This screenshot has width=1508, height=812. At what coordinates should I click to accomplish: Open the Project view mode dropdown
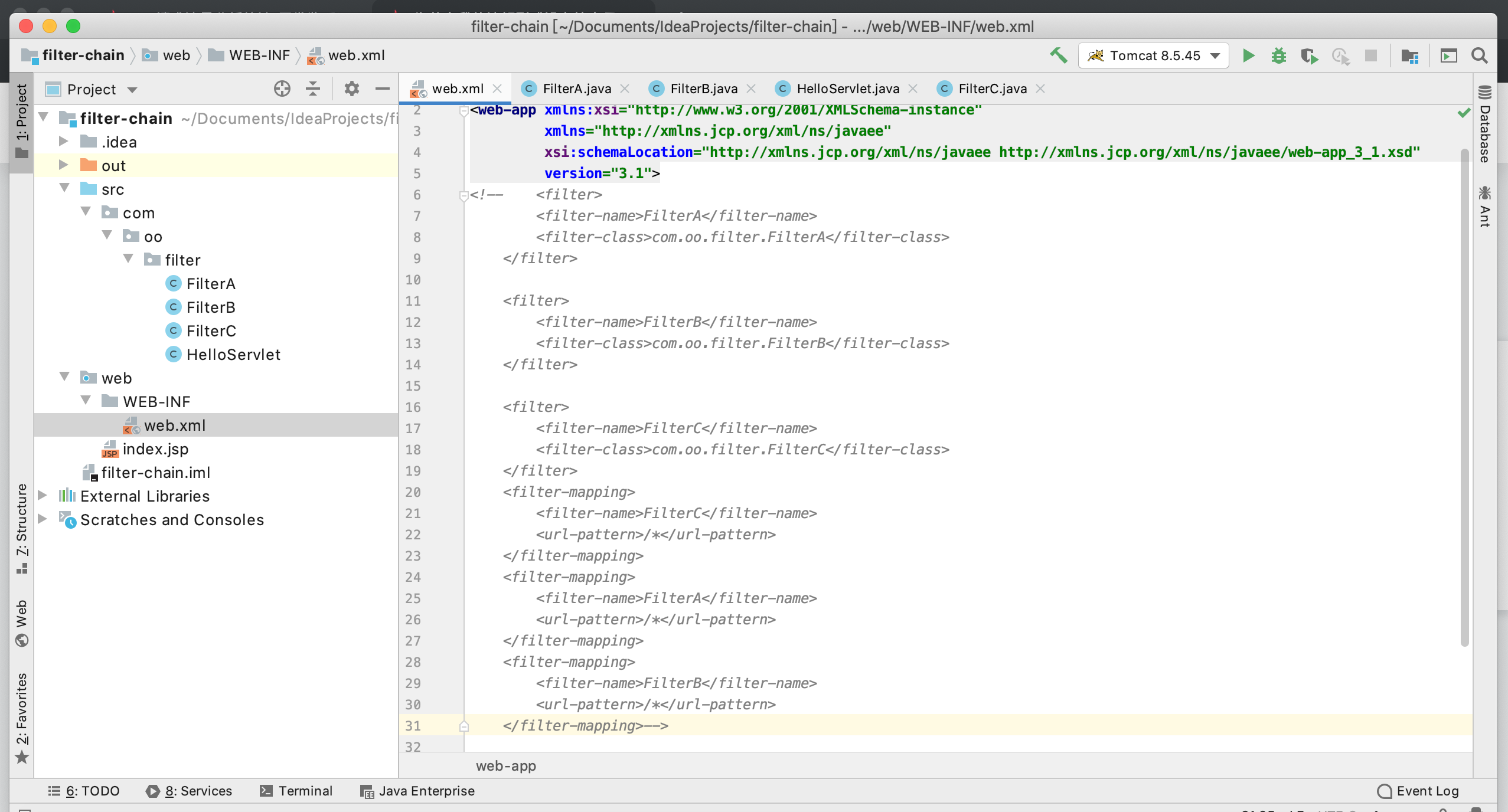[x=132, y=90]
